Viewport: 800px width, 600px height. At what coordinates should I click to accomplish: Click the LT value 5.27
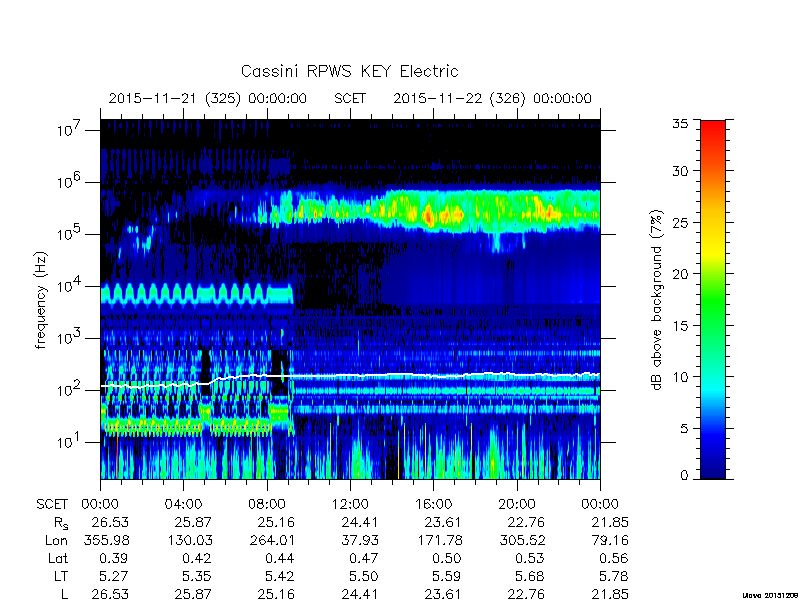(x=113, y=576)
